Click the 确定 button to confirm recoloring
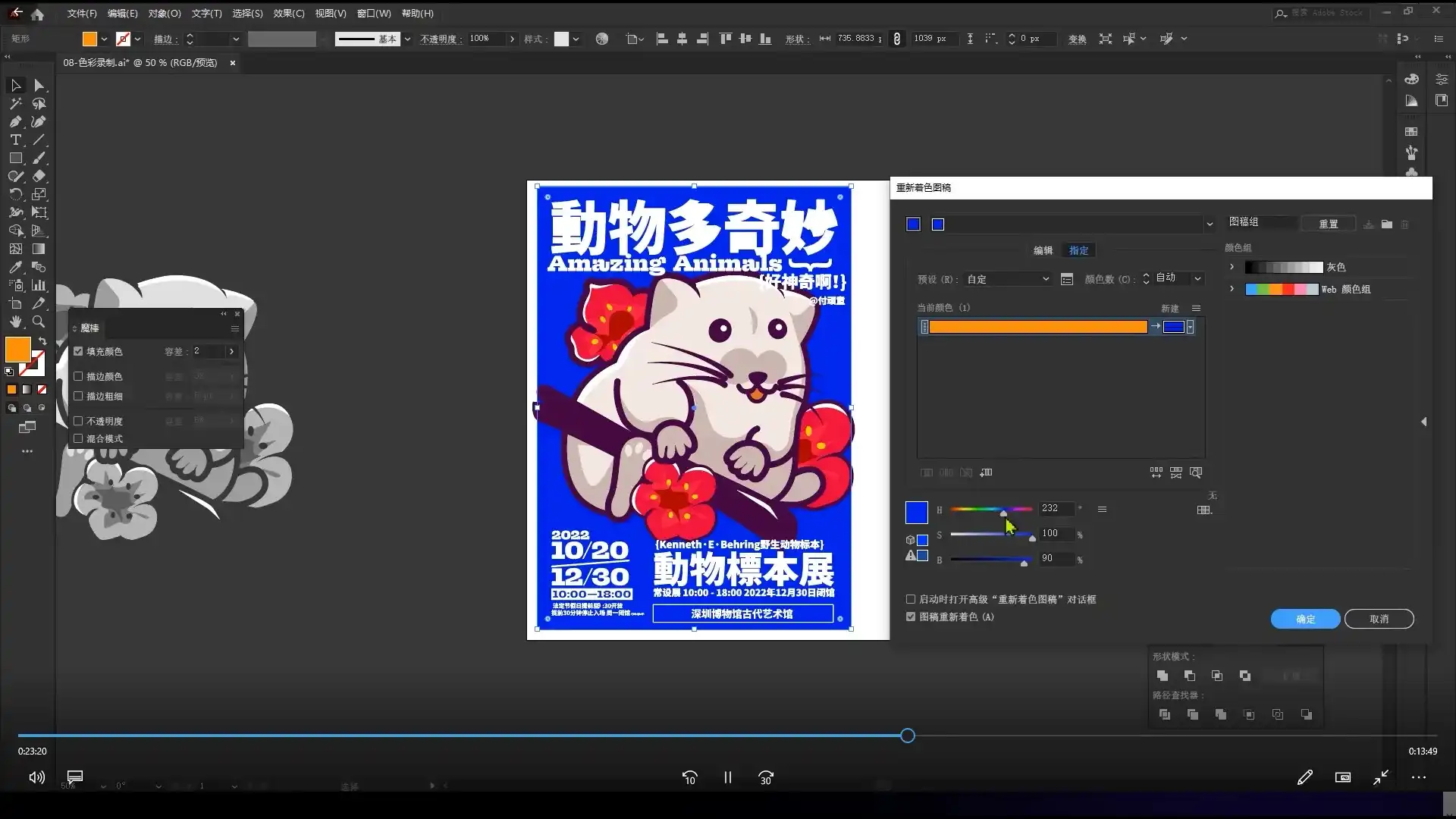The width and height of the screenshot is (1456, 819). [1304, 619]
